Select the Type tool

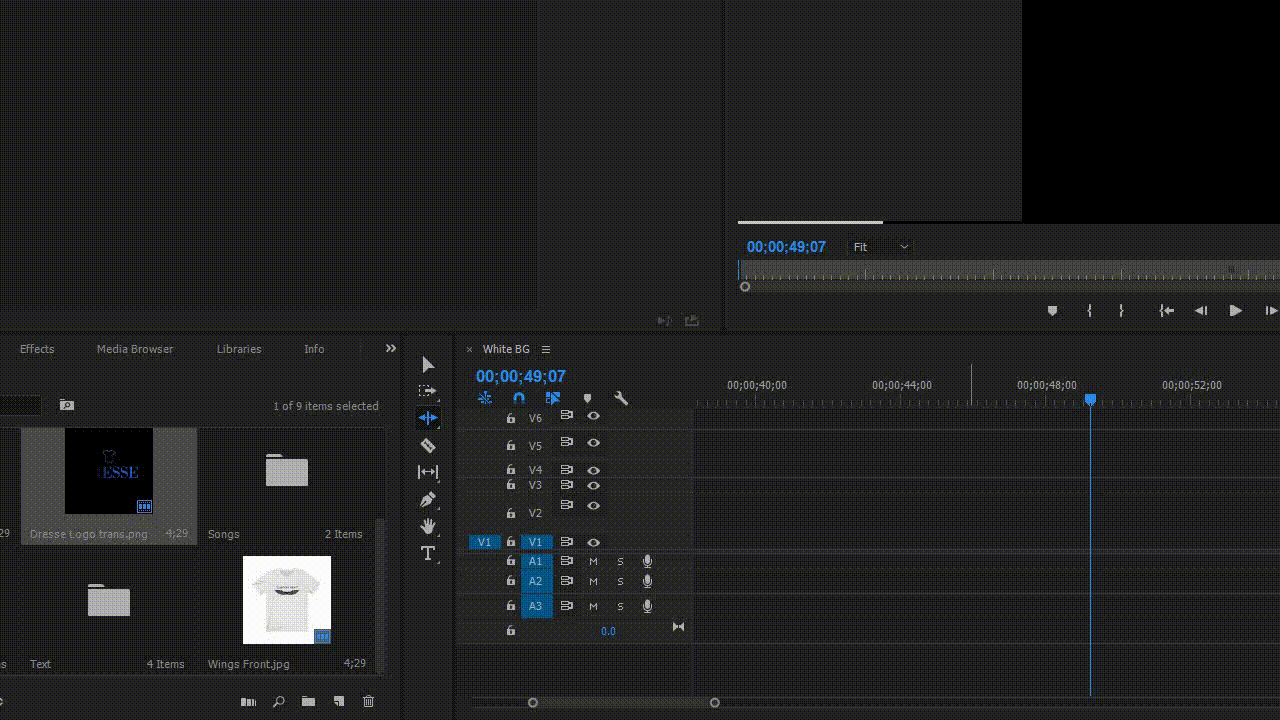coord(427,553)
